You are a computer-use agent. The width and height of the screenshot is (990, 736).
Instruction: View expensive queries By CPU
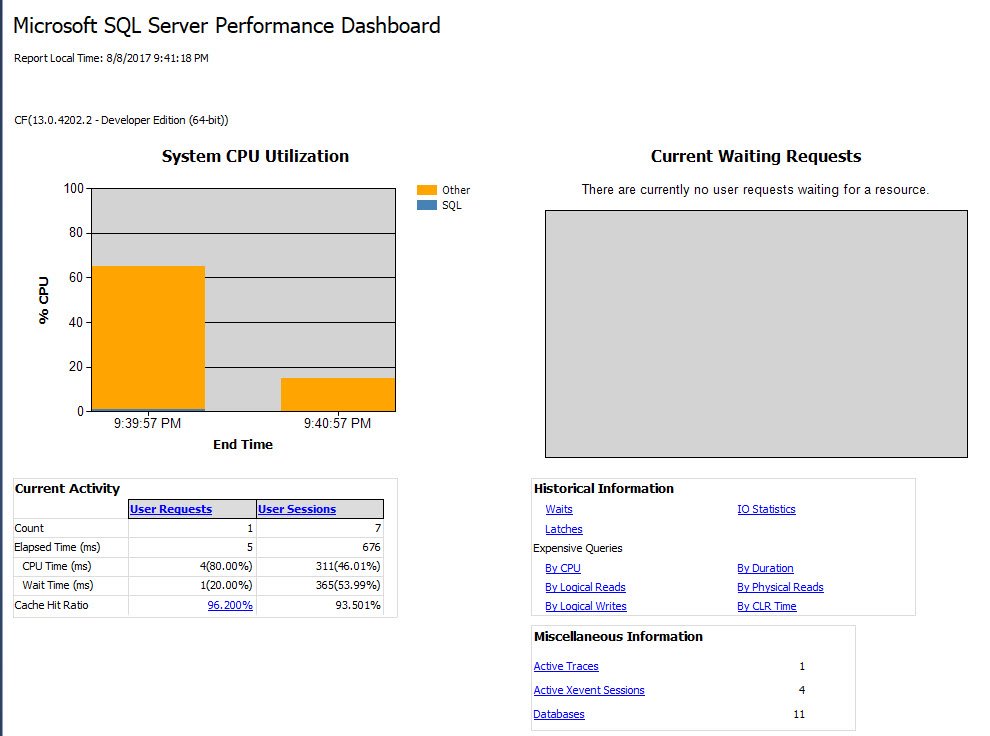pos(563,568)
